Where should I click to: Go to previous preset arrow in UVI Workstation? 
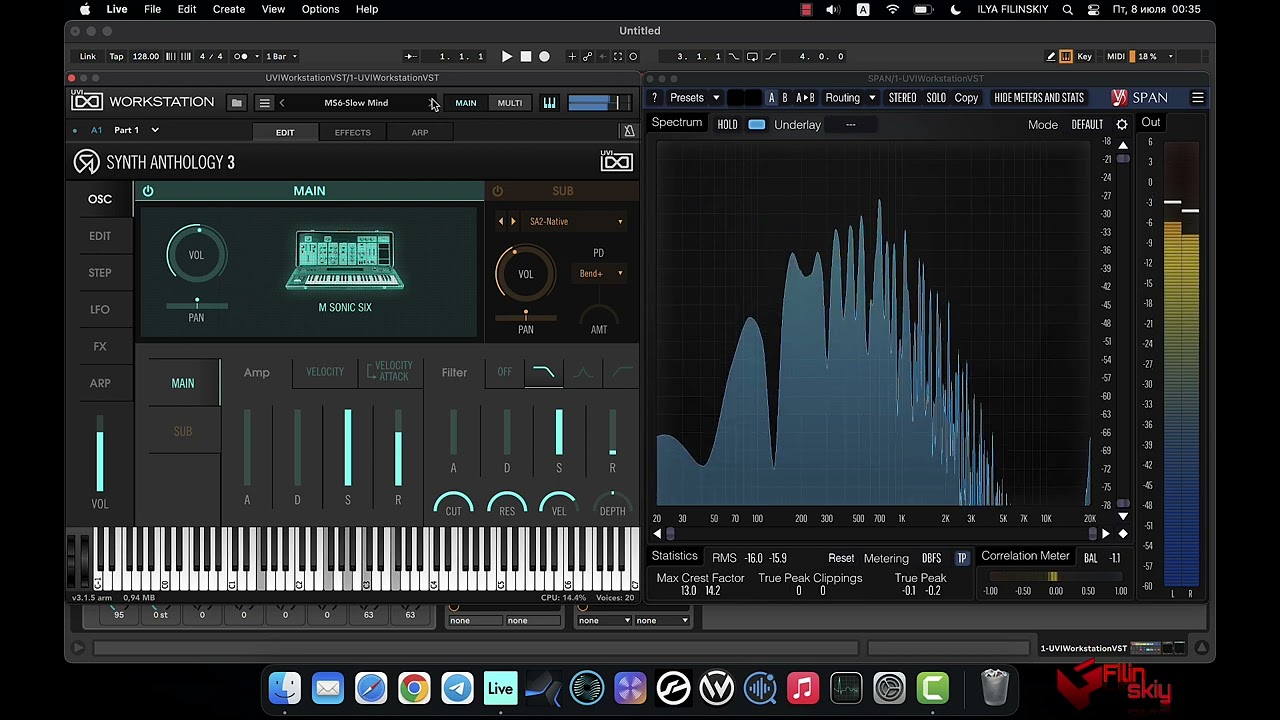tap(282, 103)
